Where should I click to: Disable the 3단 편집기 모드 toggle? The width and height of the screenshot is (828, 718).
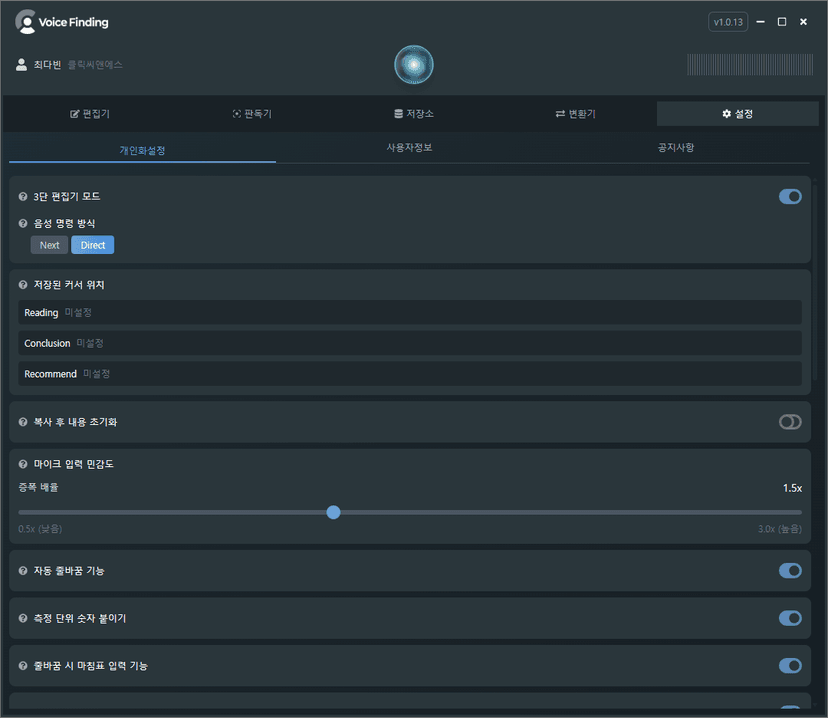[790, 196]
